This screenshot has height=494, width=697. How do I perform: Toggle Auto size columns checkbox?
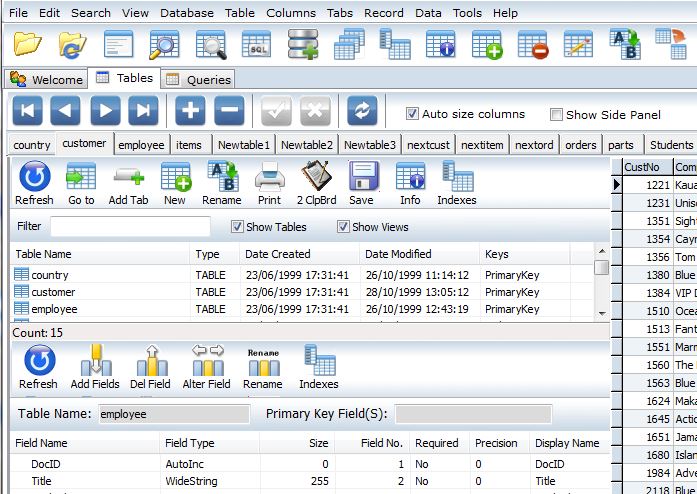pyautogui.click(x=412, y=114)
